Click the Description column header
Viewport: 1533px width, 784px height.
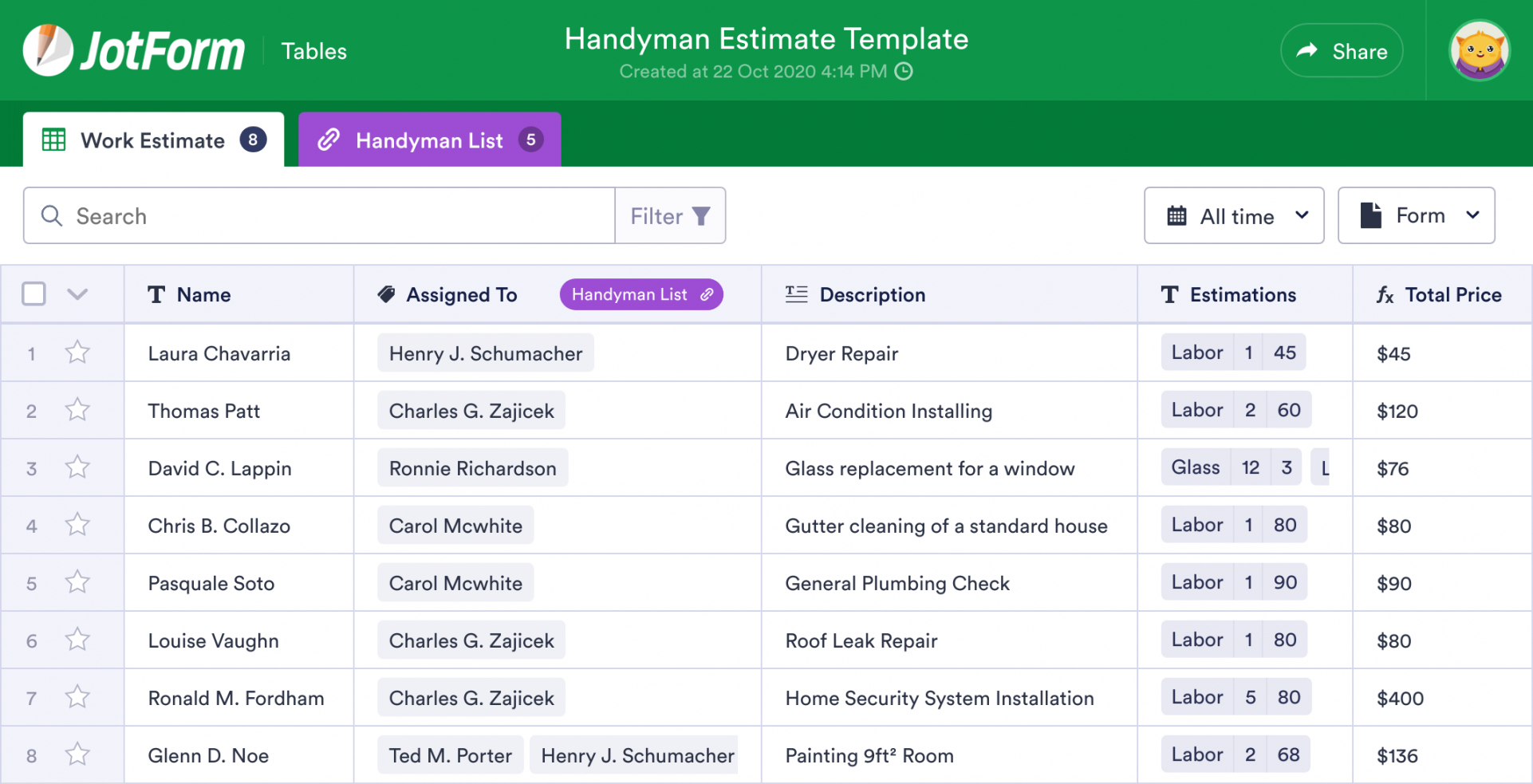pos(949,294)
